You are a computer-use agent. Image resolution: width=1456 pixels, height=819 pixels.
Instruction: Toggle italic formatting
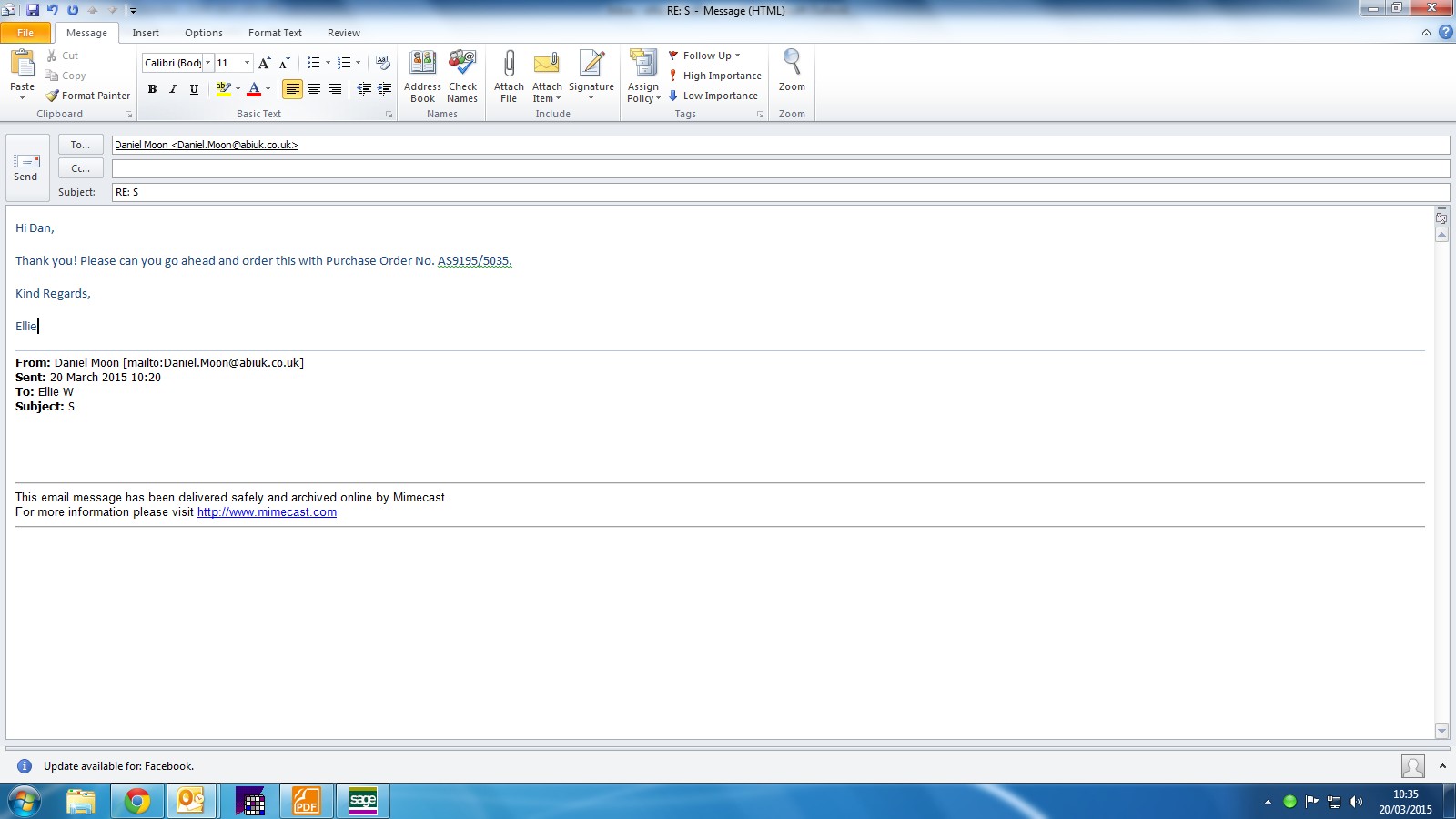coord(173,88)
